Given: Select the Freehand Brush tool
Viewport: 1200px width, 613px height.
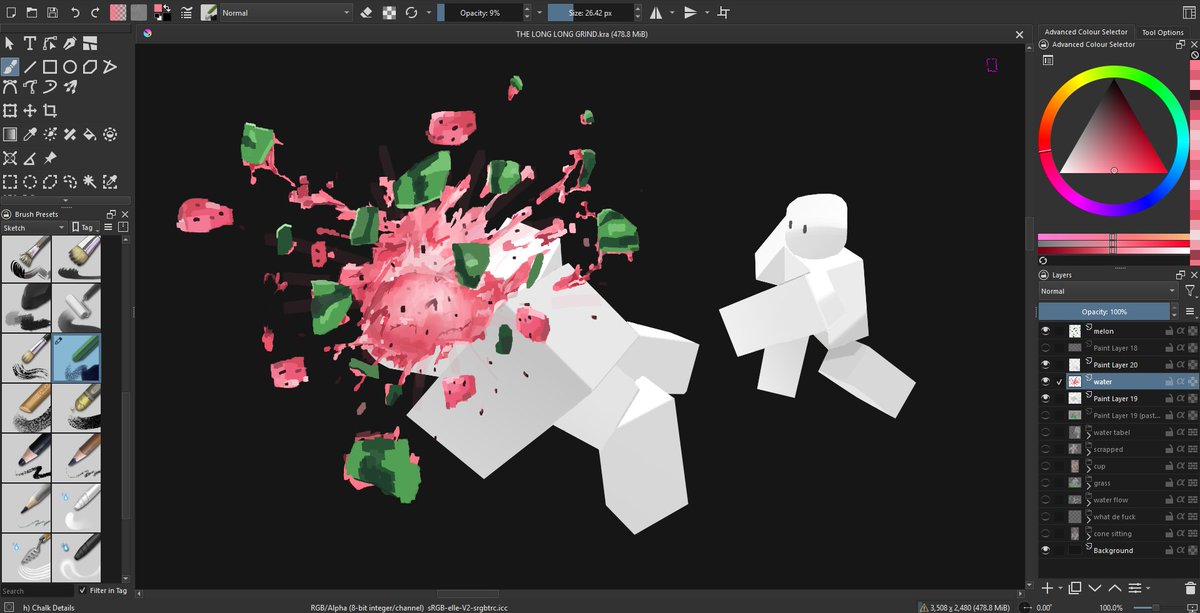Looking at the screenshot, I should coord(10,67).
